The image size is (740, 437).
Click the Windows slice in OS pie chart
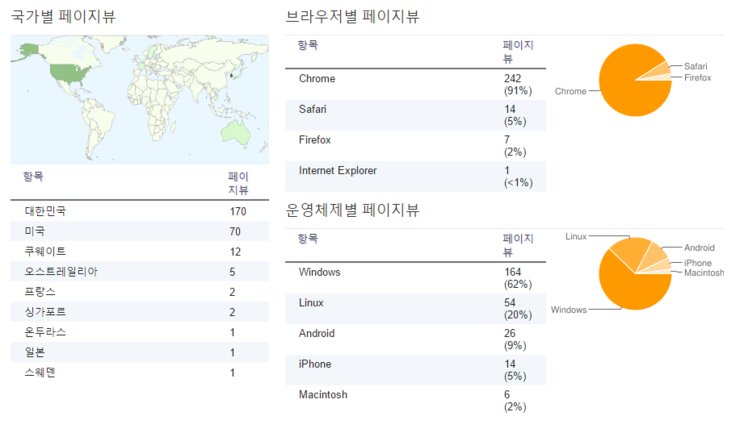click(x=630, y=288)
